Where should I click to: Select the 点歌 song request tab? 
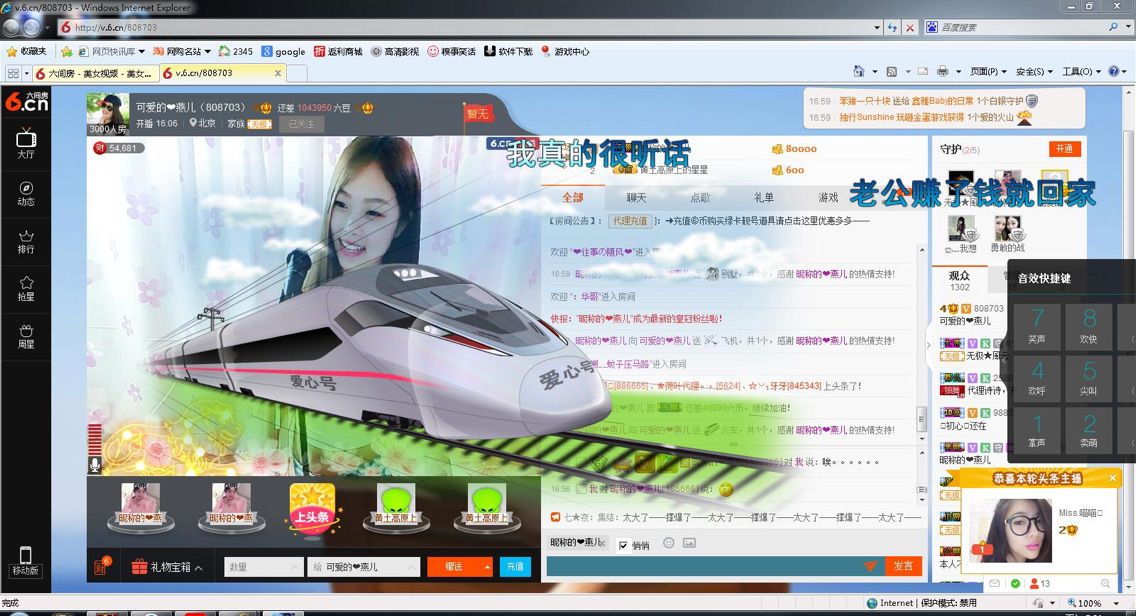click(700, 197)
